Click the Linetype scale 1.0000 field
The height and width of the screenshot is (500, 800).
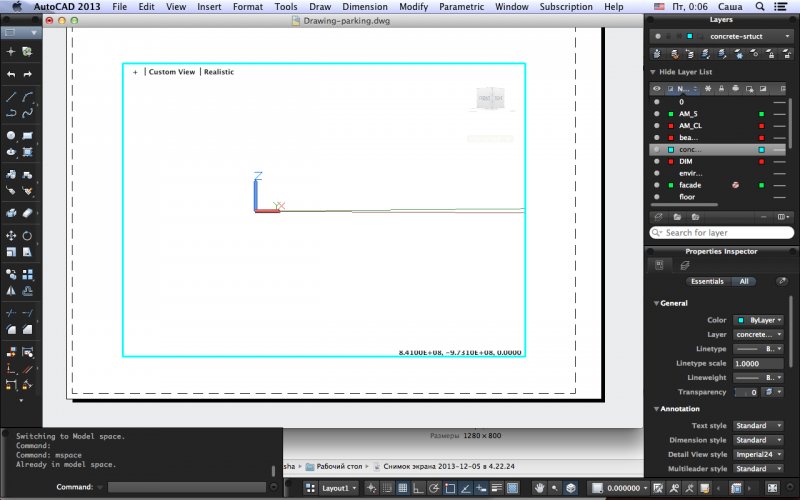point(758,363)
